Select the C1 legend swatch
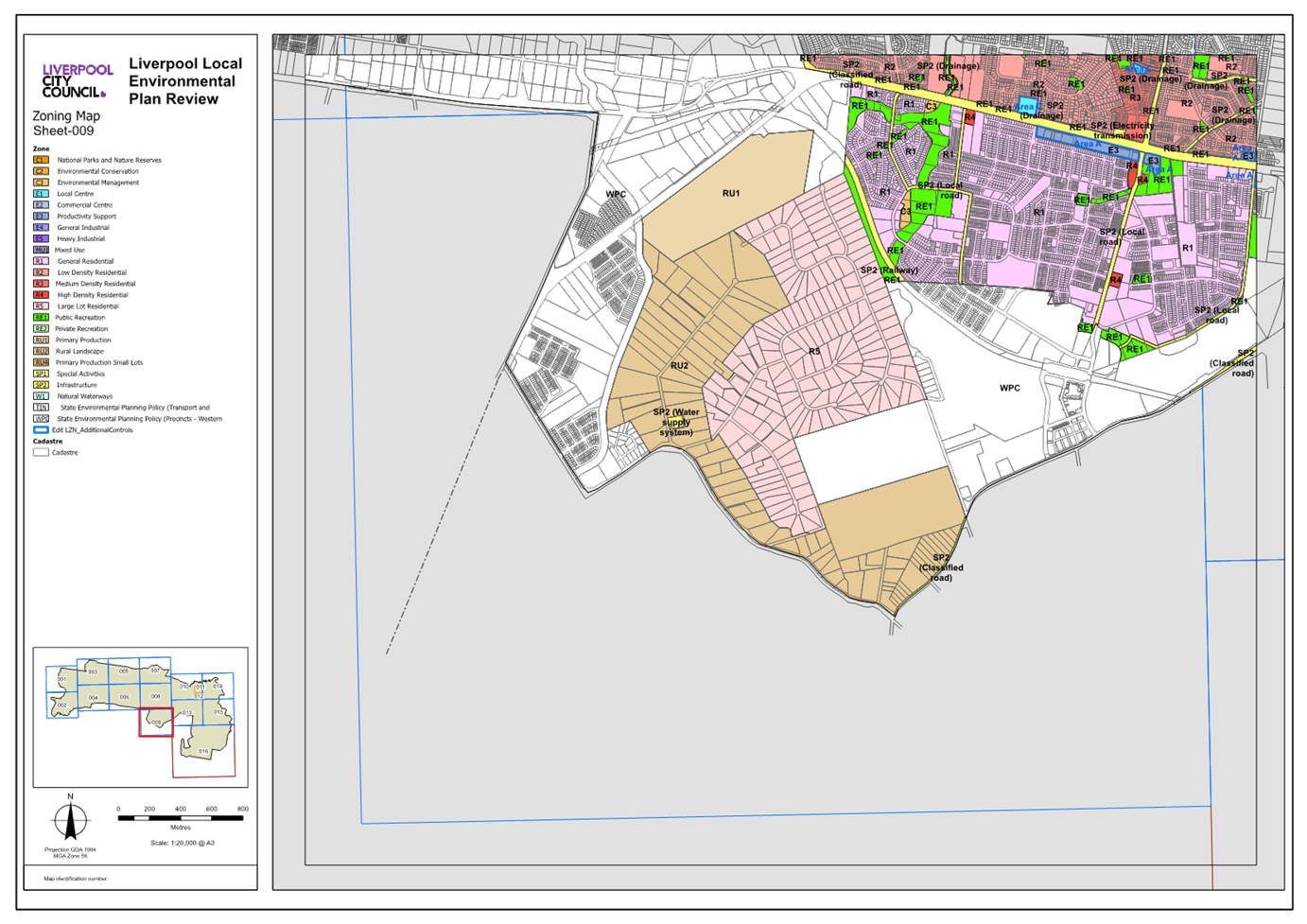The image size is (1307, 924). [41, 160]
